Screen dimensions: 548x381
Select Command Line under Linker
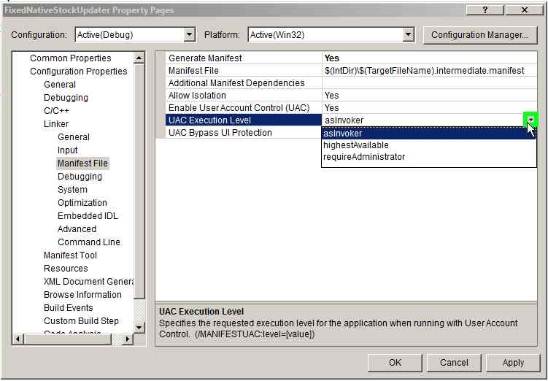click(x=89, y=242)
